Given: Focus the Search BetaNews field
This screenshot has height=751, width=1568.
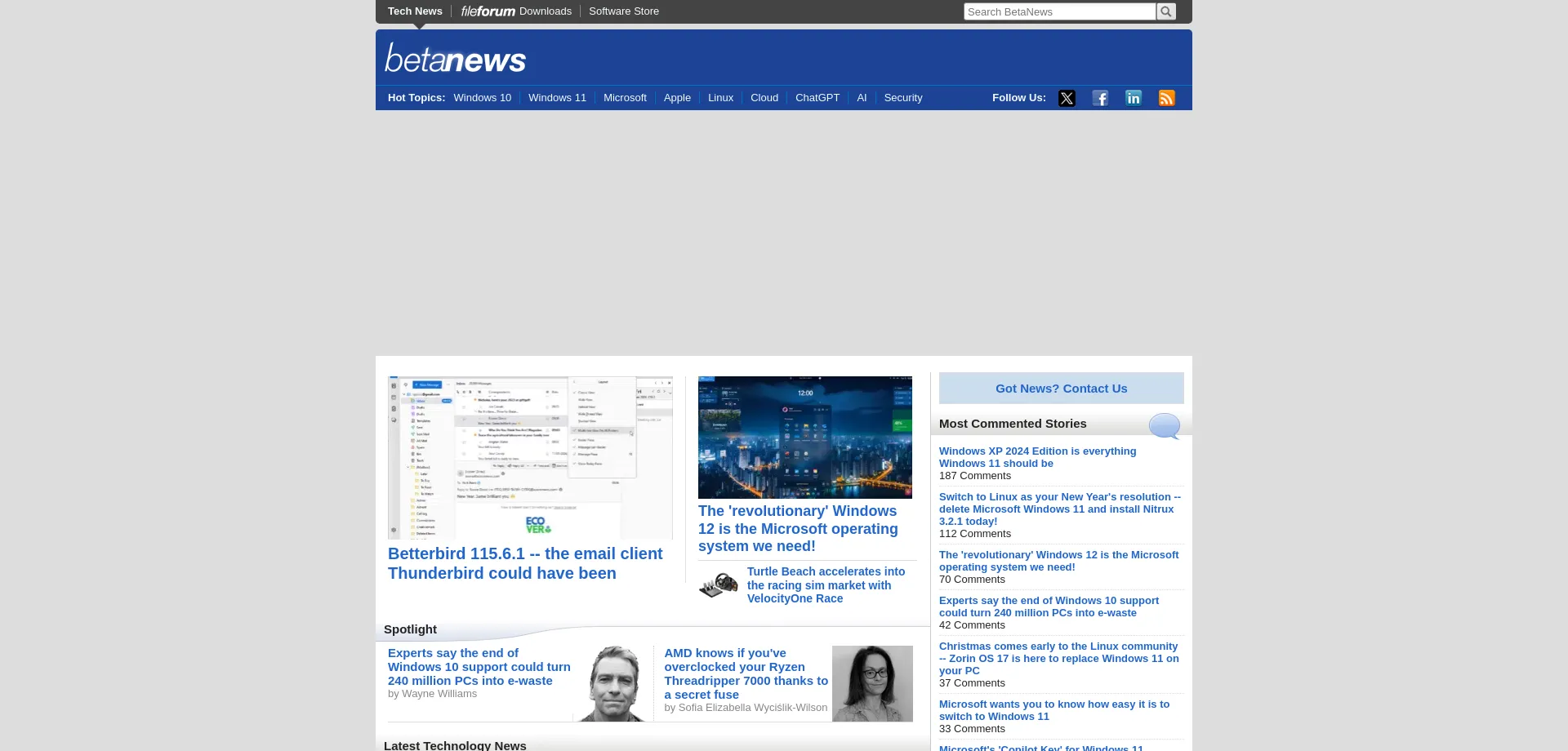Looking at the screenshot, I should [1059, 11].
